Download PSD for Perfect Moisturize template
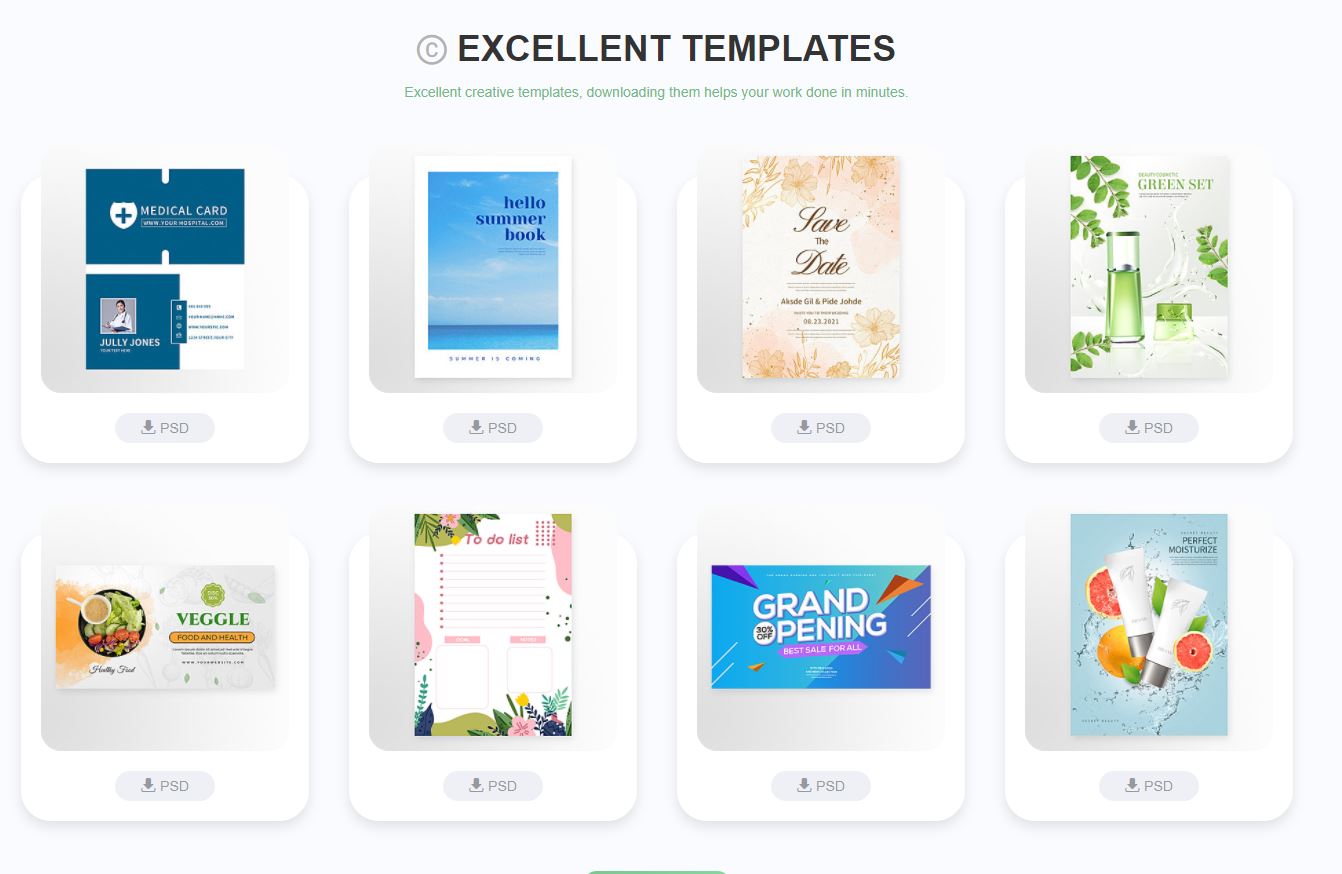The height and width of the screenshot is (874, 1342). (x=1149, y=786)
